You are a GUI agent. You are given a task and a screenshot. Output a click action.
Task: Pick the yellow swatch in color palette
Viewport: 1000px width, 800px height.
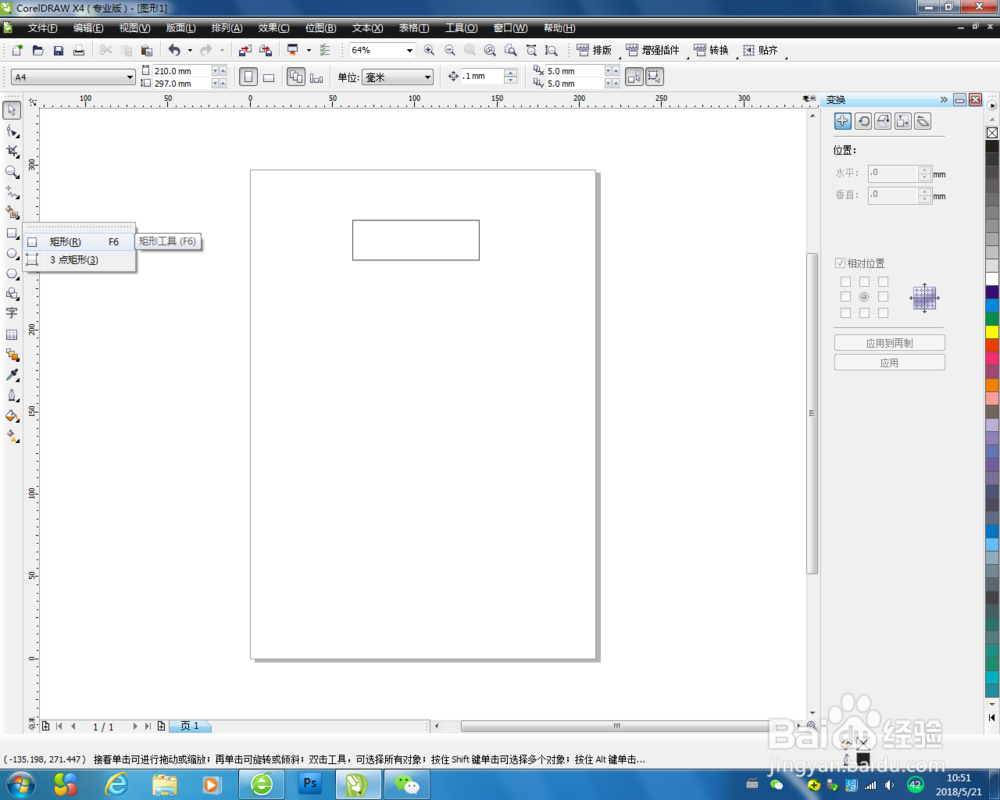click(992, 332)
